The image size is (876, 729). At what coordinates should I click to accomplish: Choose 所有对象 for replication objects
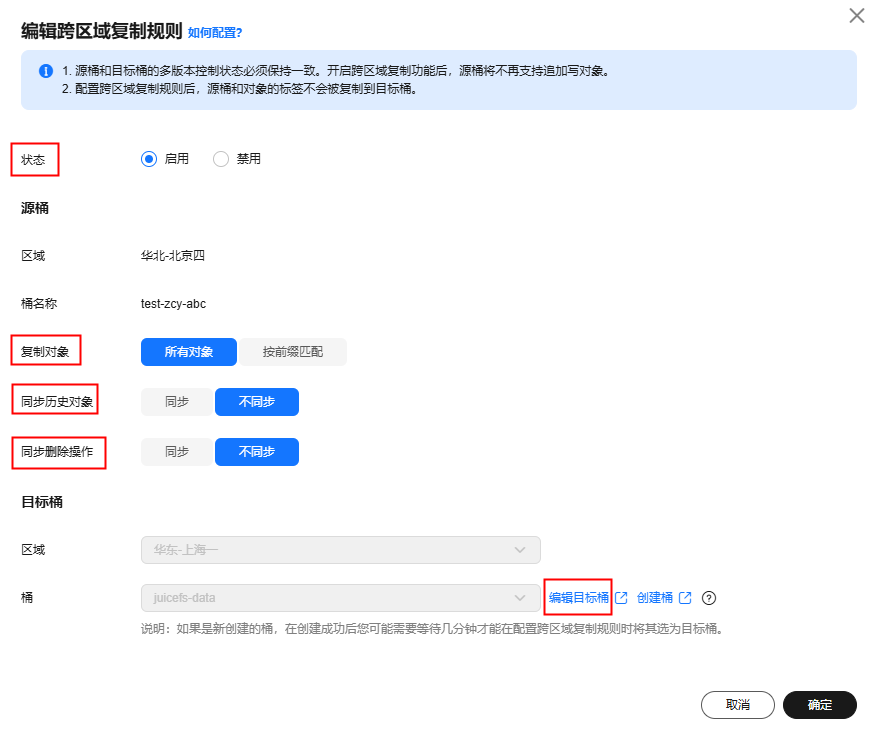(x=189, y=352)
